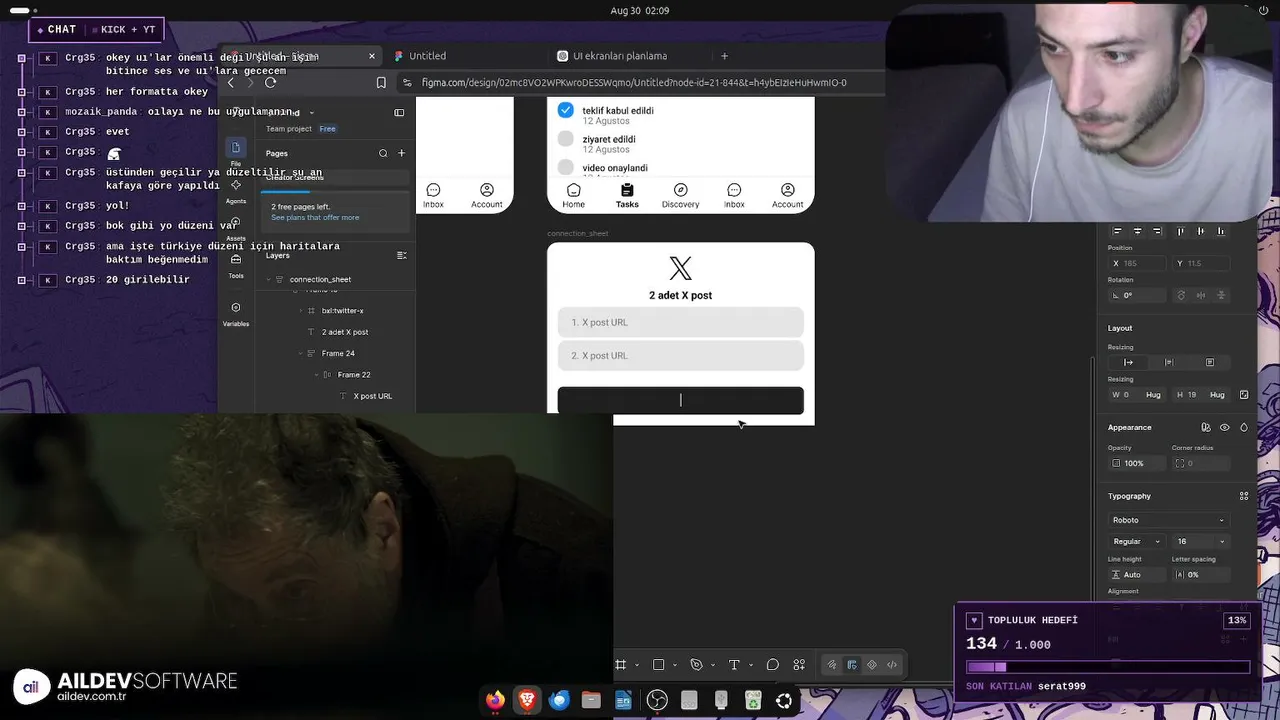This screenshot has width=1280, height=720.
Task: Switch to Dev Mode code icon
Action: tap(892, 665)
